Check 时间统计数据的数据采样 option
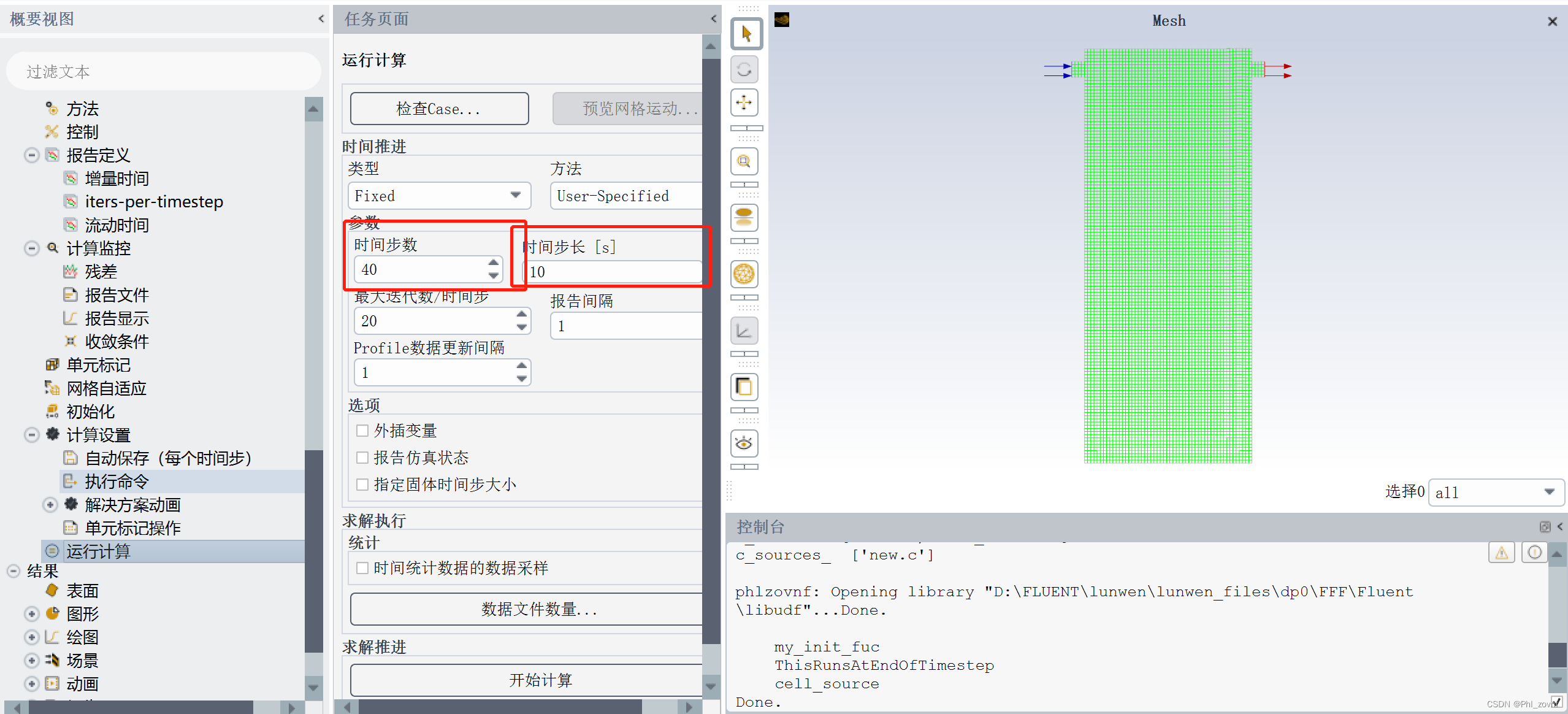Image resolution: width=1568 pixels, height=714 pixels. pyautogui.click(x=362, y=568)
